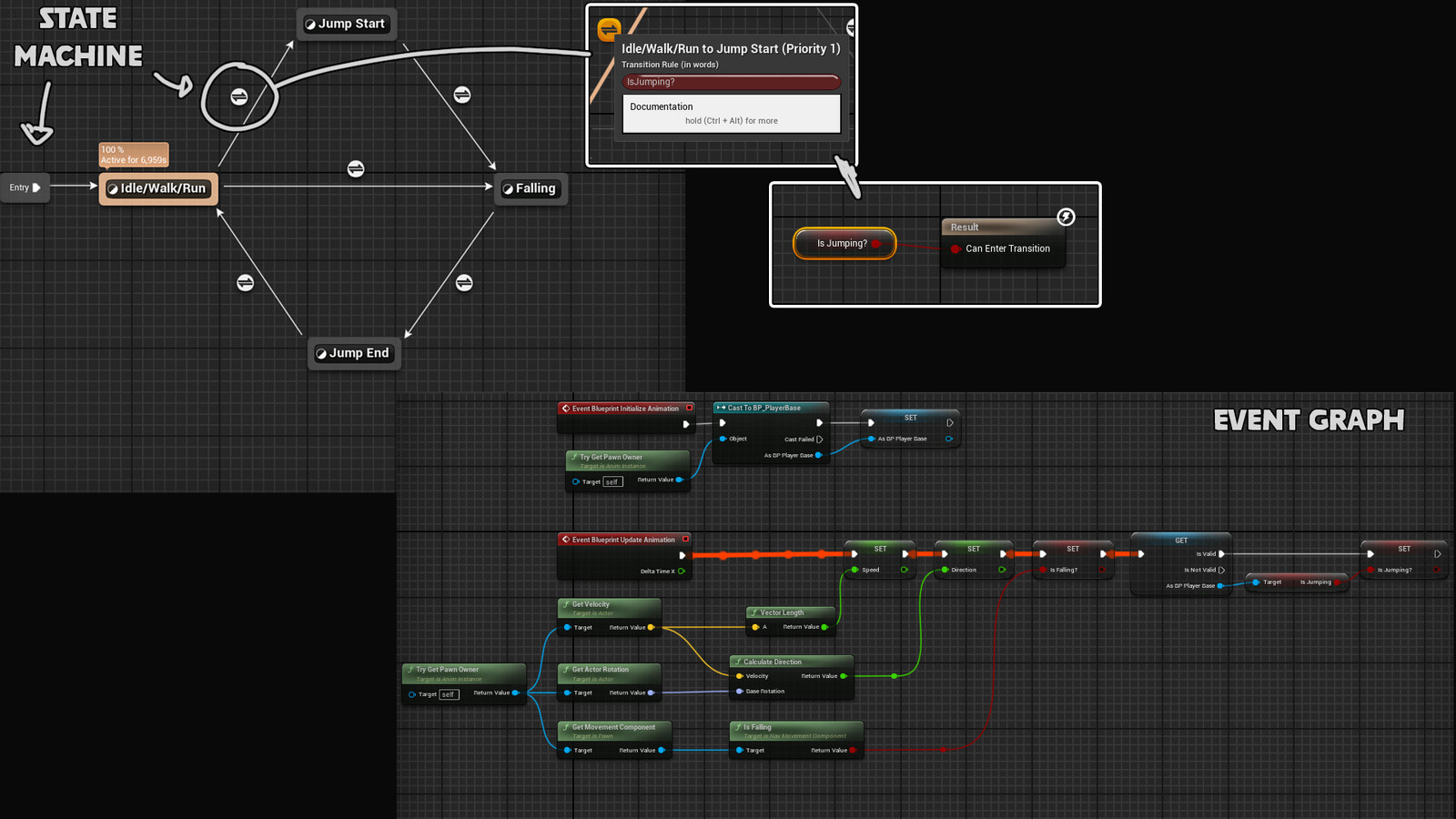Select the Get Actor Rotation node
This screenshot has height=819, width=1456.
click(610, 682)
